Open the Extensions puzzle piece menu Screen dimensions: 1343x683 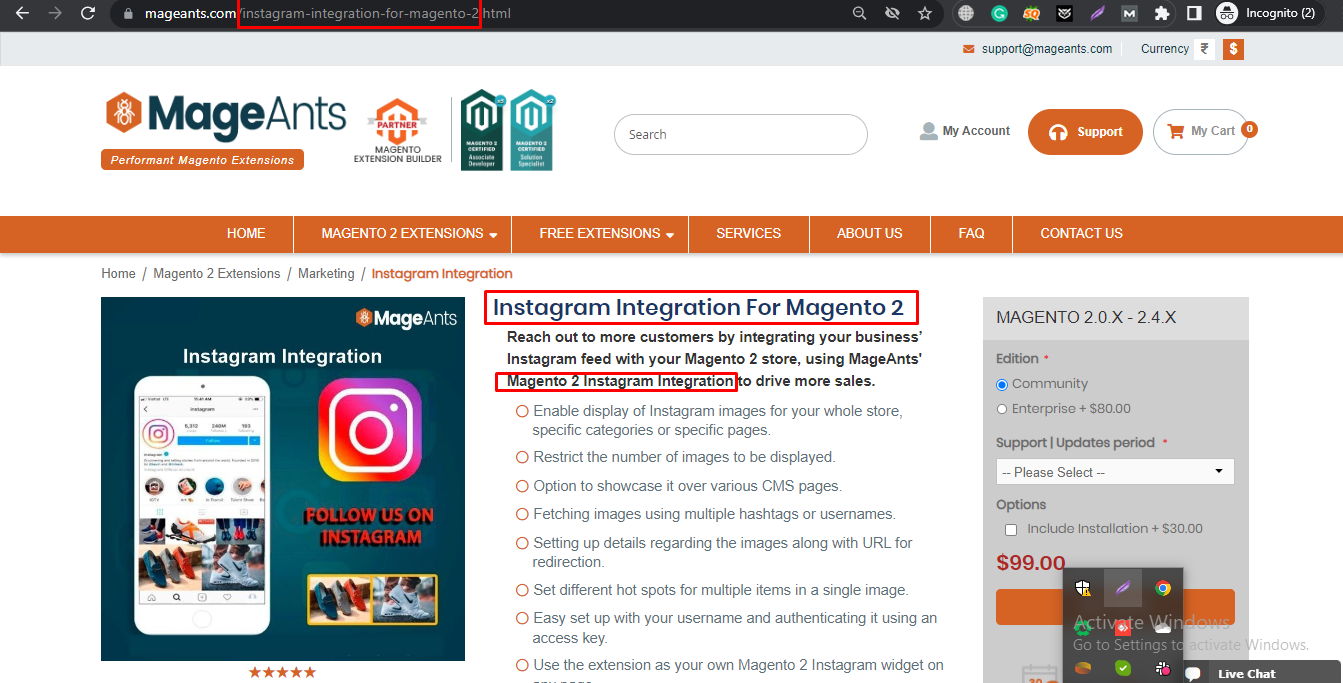(1161, 14)
